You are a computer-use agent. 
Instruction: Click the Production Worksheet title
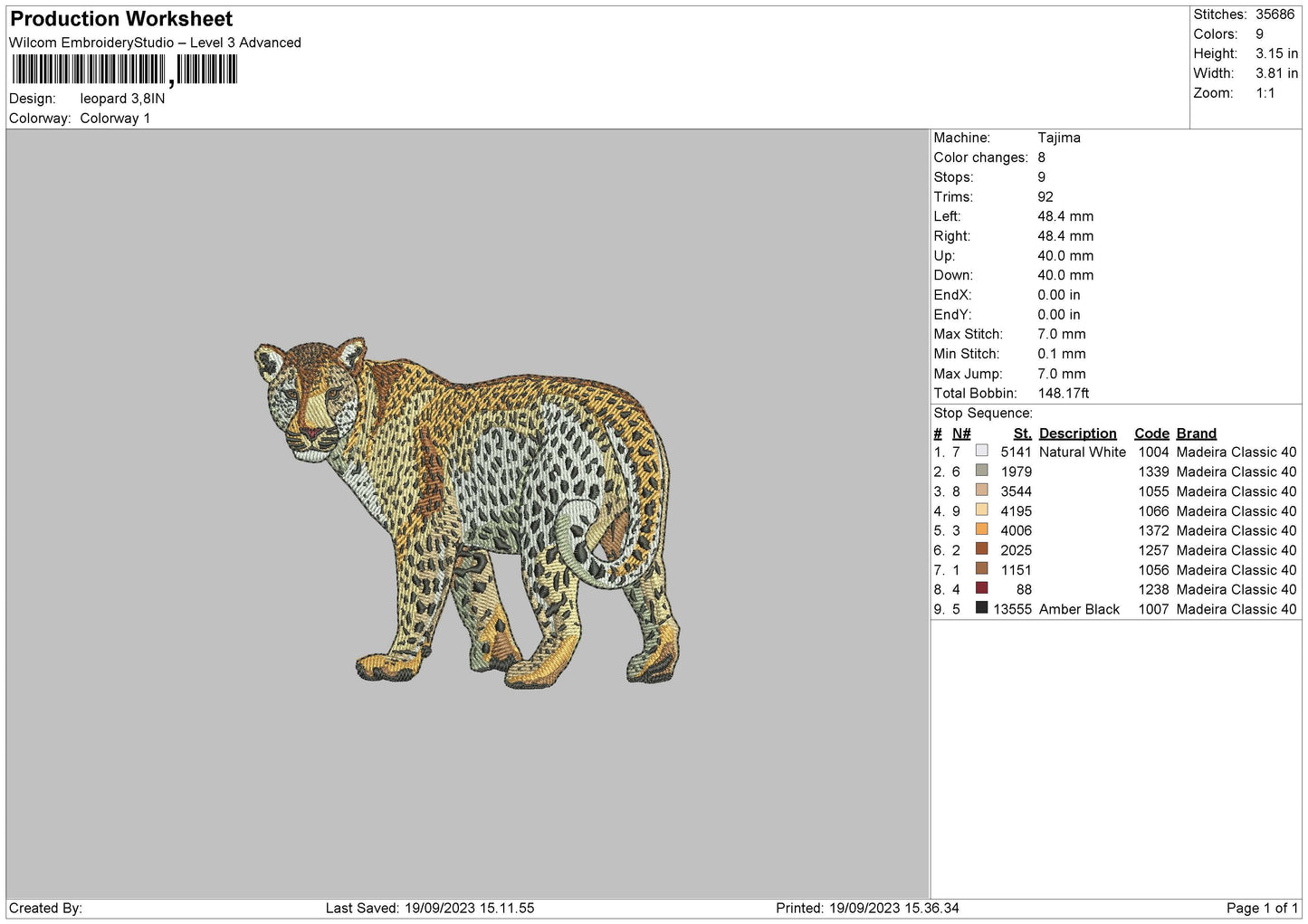tap(121, 19)
